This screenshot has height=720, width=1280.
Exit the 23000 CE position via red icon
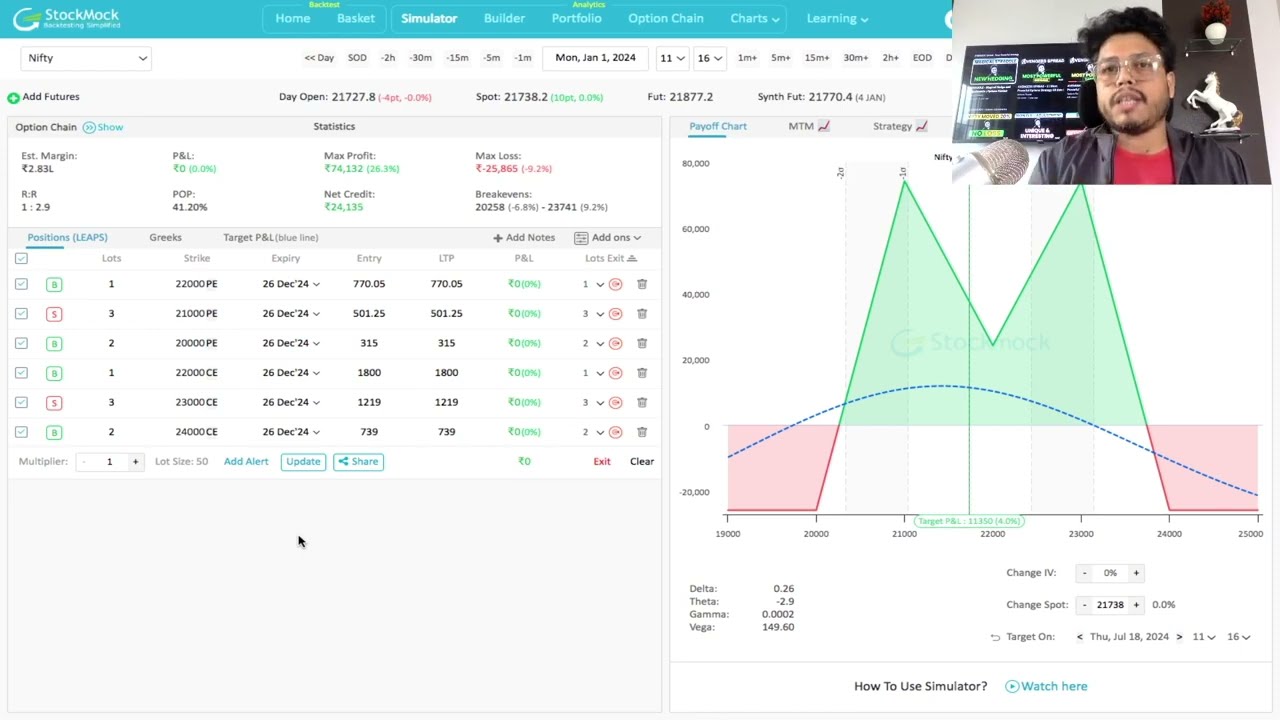click(x=616, y=402)
